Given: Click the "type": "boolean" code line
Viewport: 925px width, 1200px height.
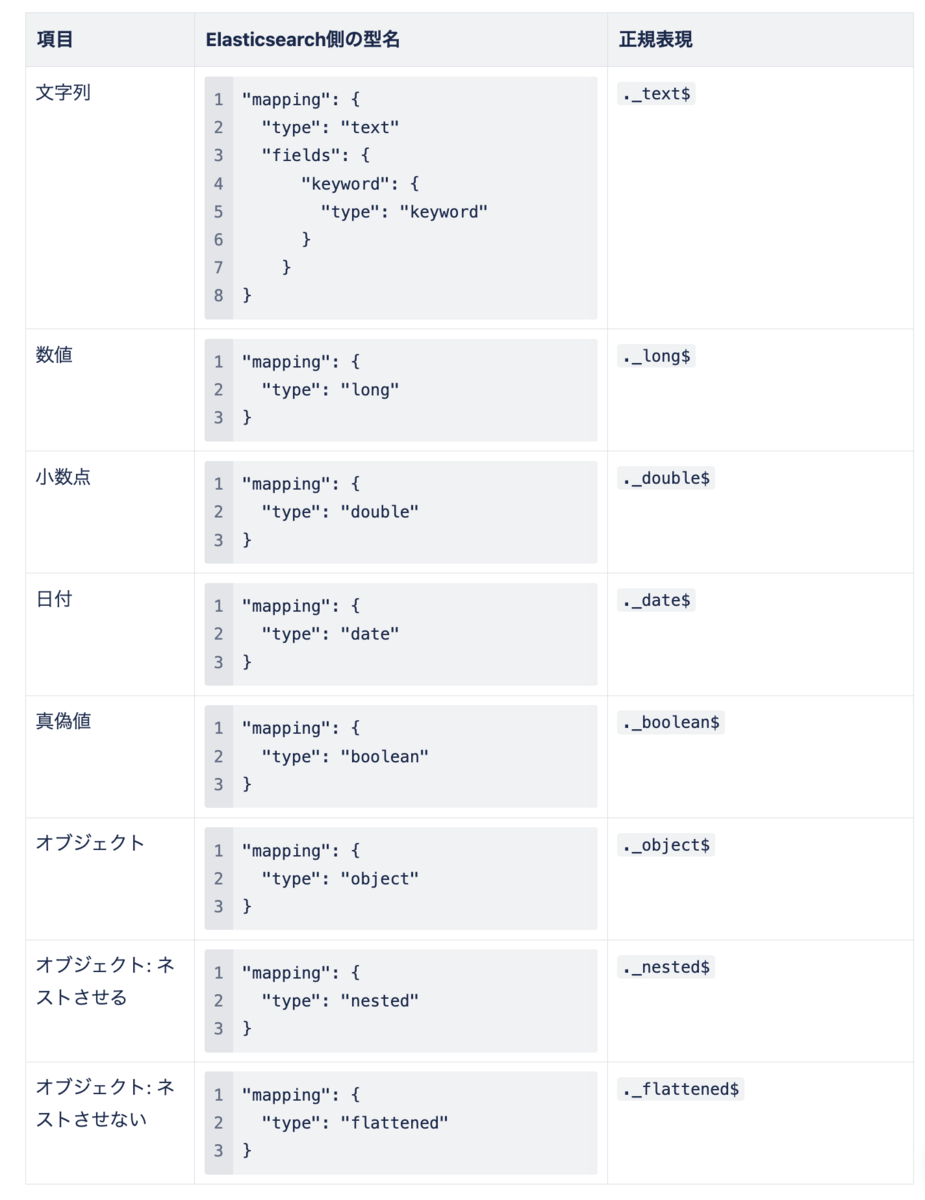Looking at the screenshot, I should pos(345,757).
